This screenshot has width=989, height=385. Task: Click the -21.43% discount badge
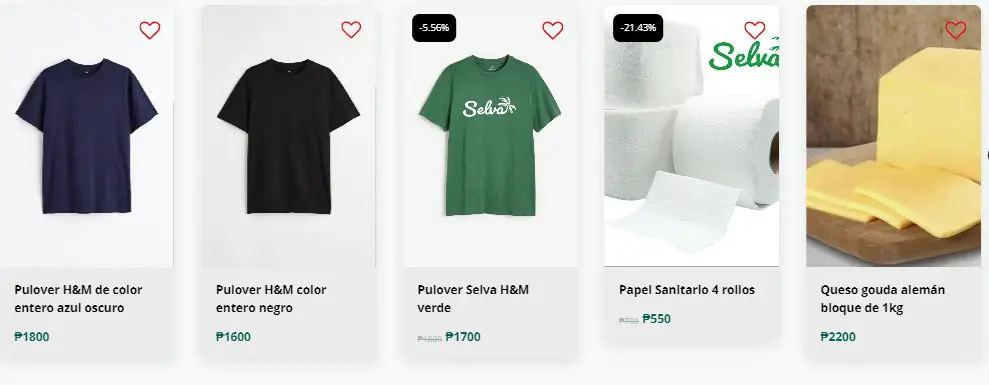pos(638,28)
